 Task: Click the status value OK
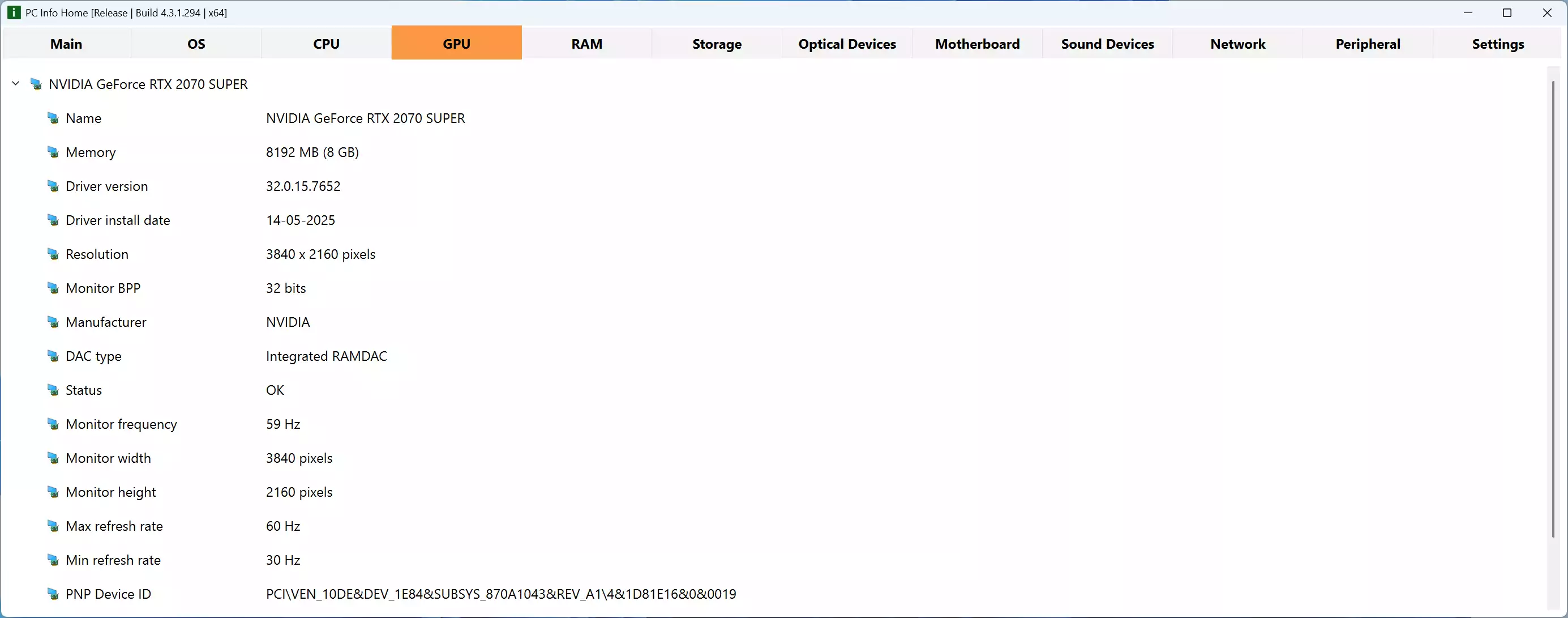275,390
